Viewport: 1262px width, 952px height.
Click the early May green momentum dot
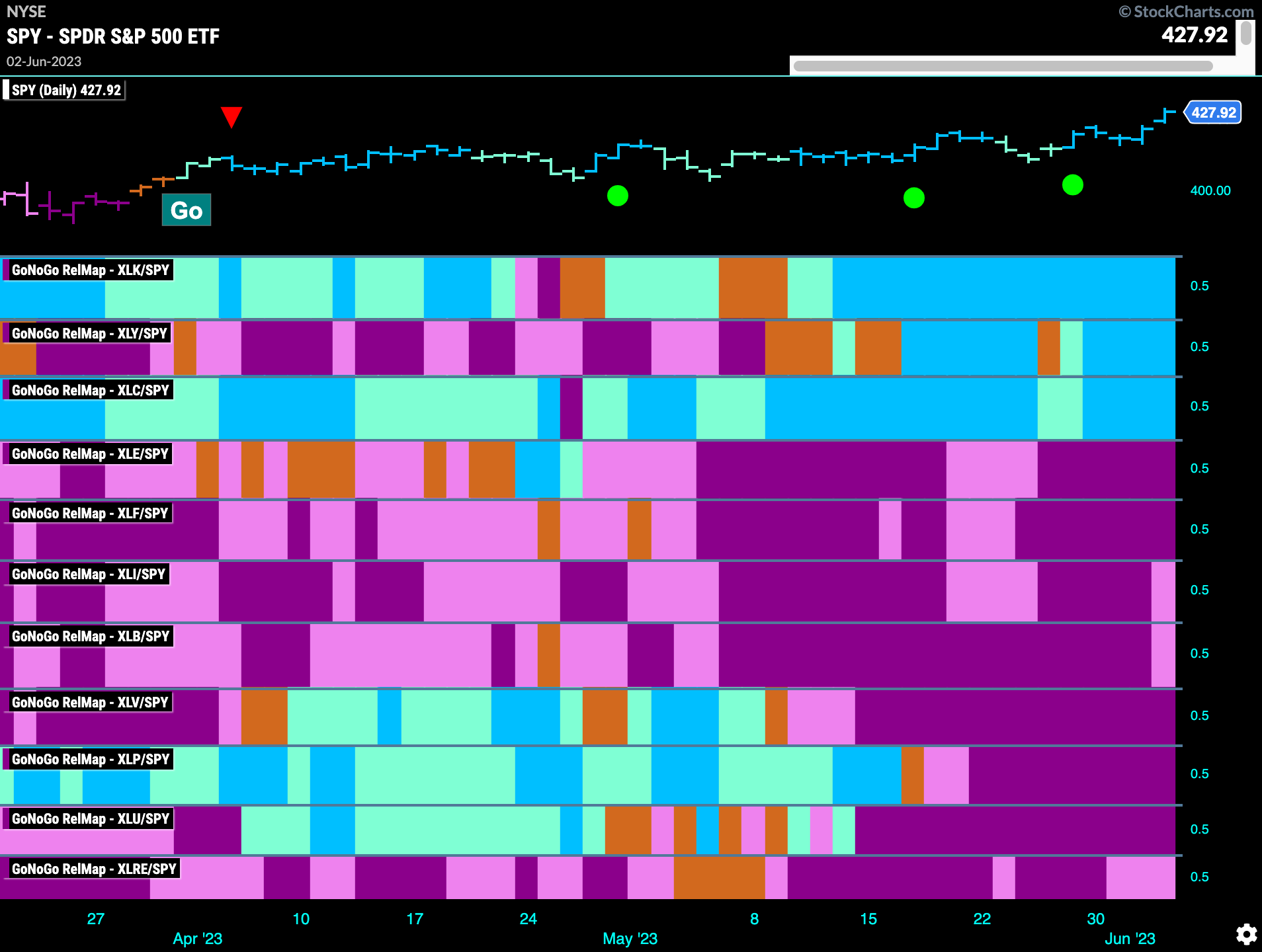(x=618, y=196)
